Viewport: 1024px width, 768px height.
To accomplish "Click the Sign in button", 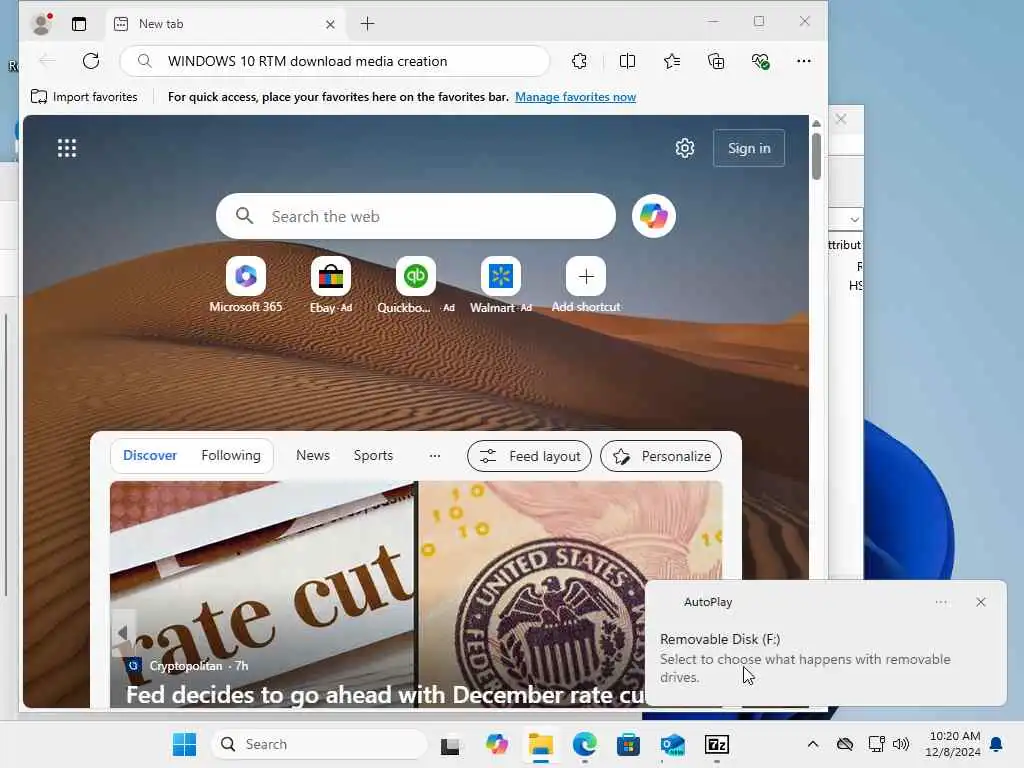I will [x=749, y=148].
